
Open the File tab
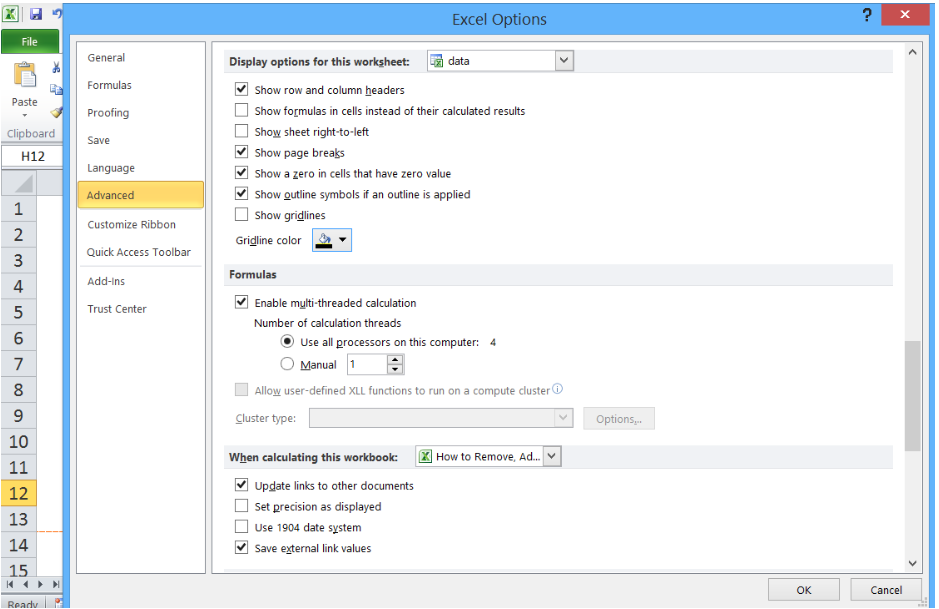pos(30,41)
